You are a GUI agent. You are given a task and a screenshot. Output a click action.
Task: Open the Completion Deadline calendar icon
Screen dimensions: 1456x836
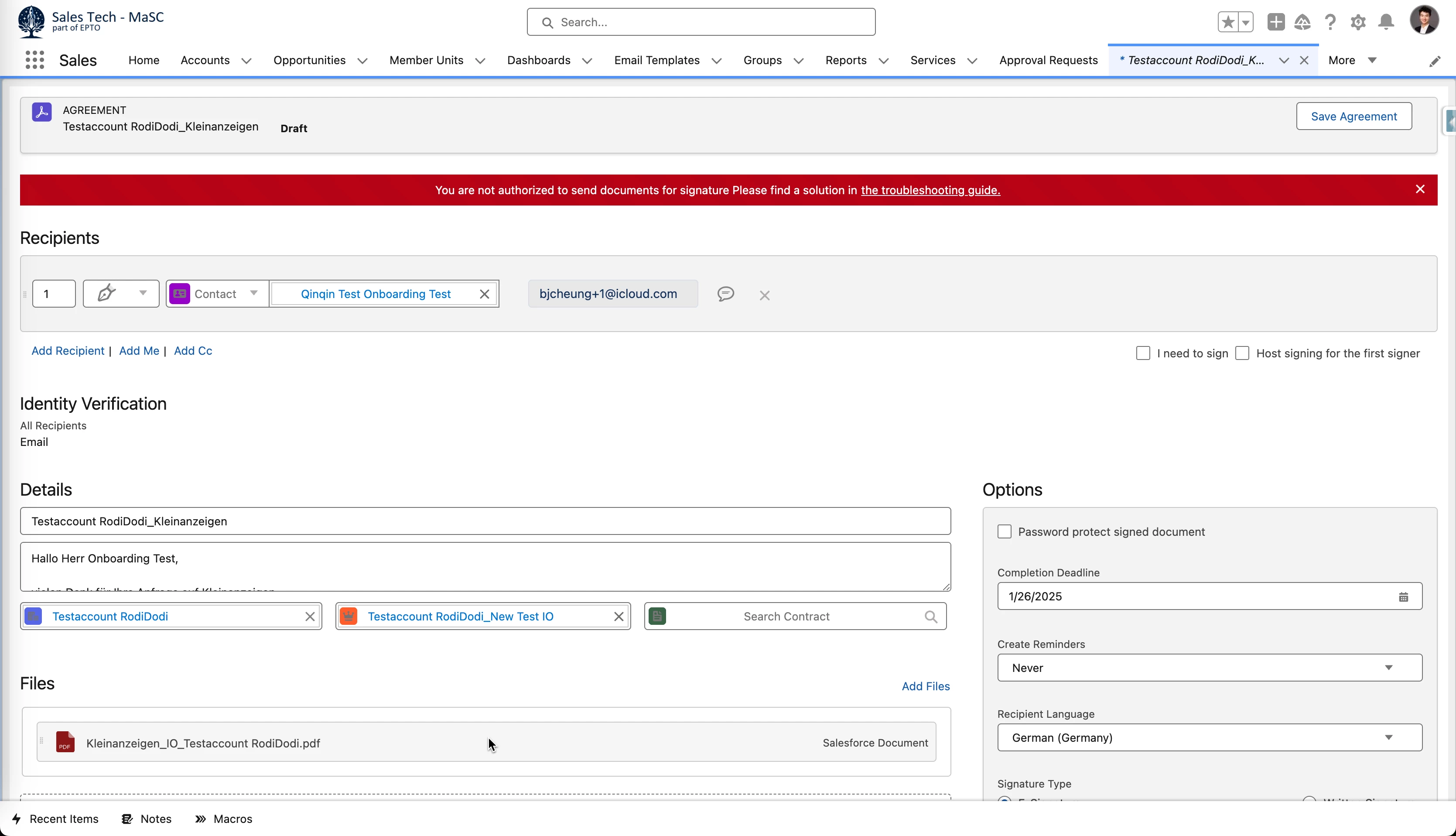[1403, 596]
